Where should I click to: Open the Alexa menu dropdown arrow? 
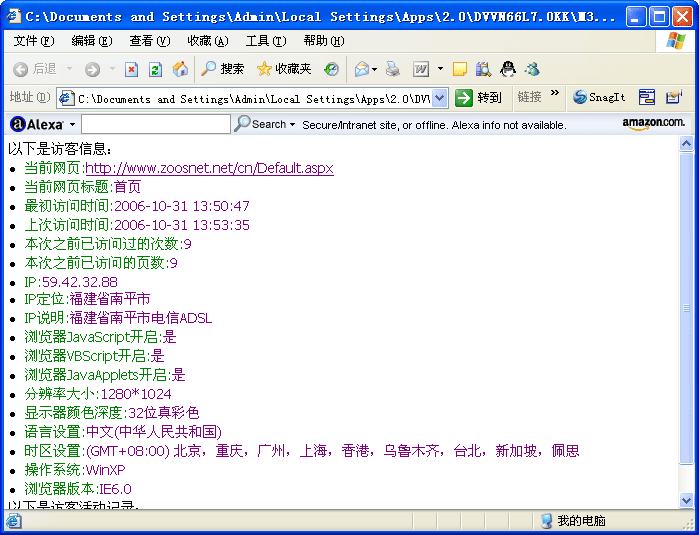coord(72,124)
